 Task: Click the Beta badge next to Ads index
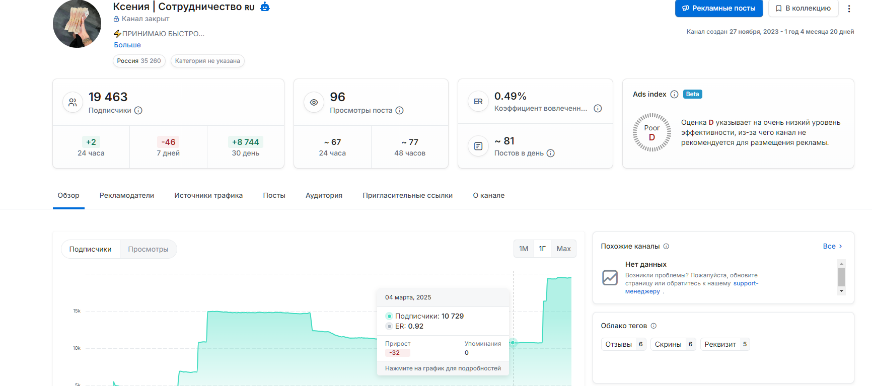click(x=692, y=95)
